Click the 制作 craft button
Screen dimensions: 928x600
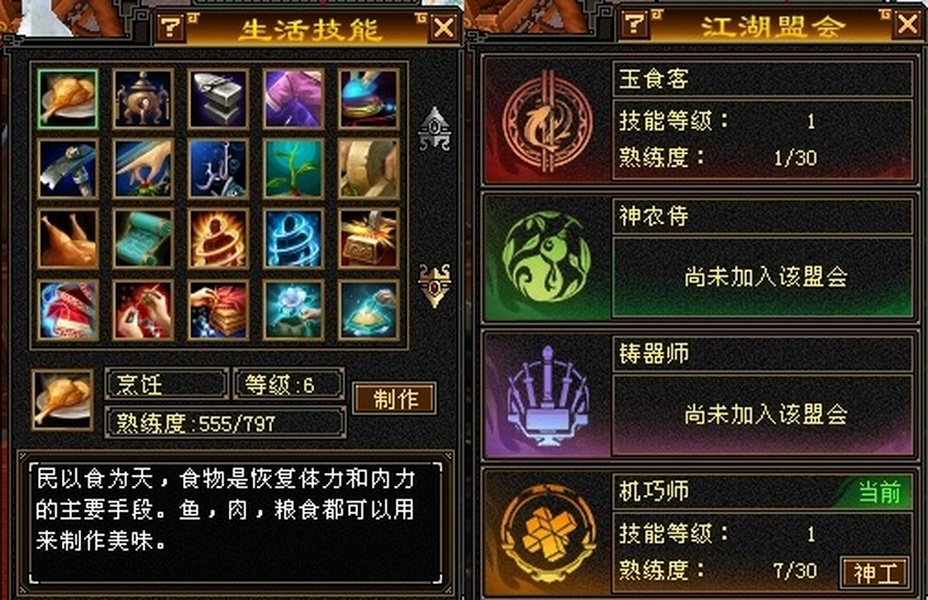pos(395,399)
